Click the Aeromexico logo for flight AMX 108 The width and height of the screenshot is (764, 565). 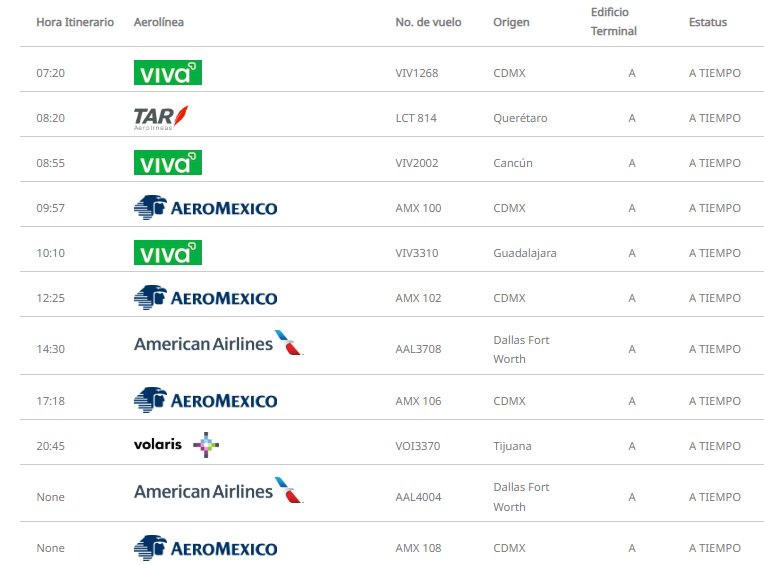click(205, 548)
